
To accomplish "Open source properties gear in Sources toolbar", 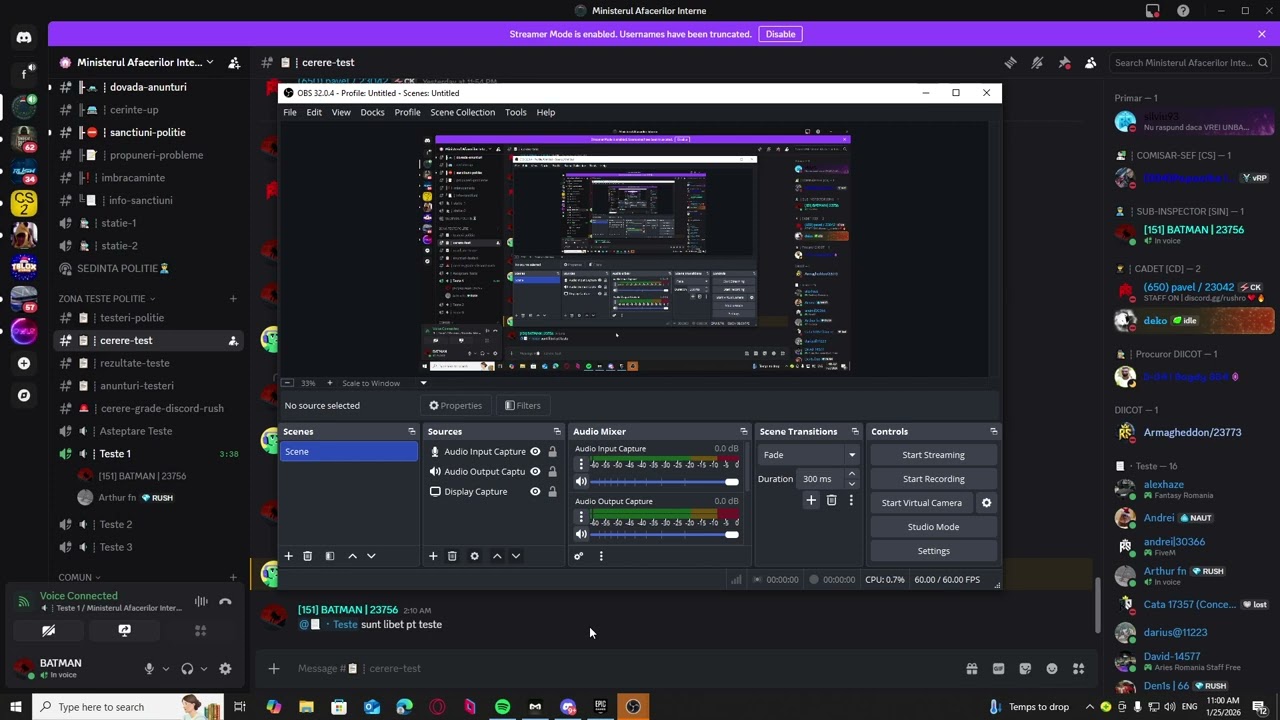I will coord(475,556).
